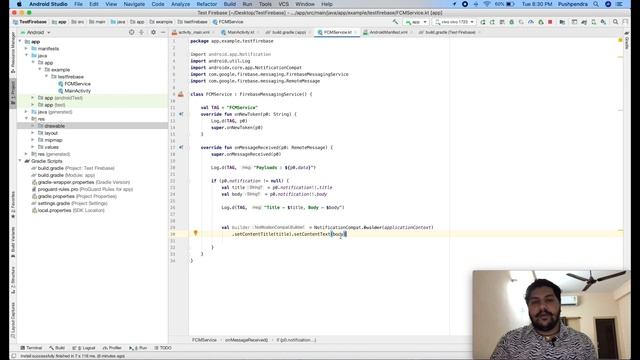This screenshot has width=640, height=360.
Task: Click the class gutter icon beside FCMService
Action: click(x=181, y=94)
